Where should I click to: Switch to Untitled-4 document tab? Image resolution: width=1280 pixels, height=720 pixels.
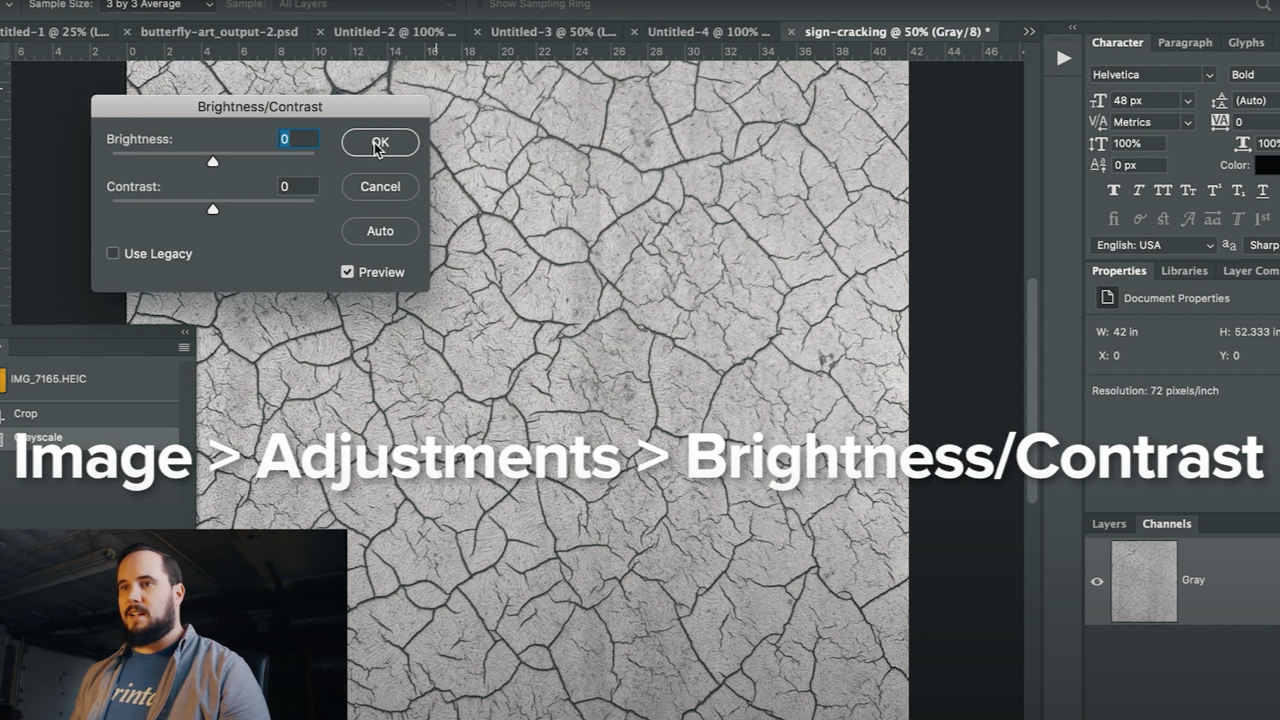pyautogui.click(x=708, y=32)
